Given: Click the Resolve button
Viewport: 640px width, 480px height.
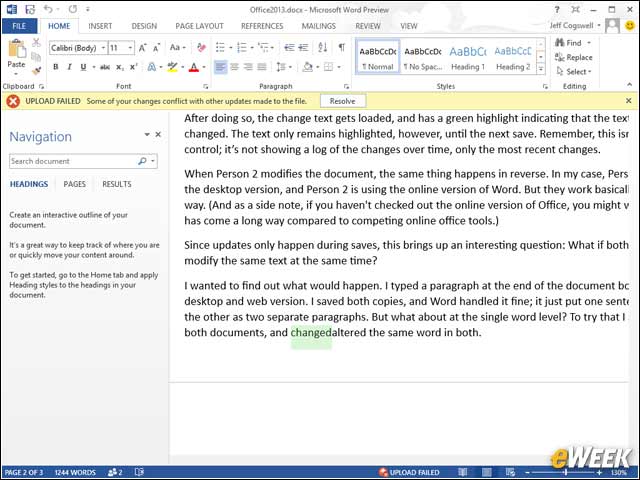Looking at the screenshot, I should [x=342, y=101].
